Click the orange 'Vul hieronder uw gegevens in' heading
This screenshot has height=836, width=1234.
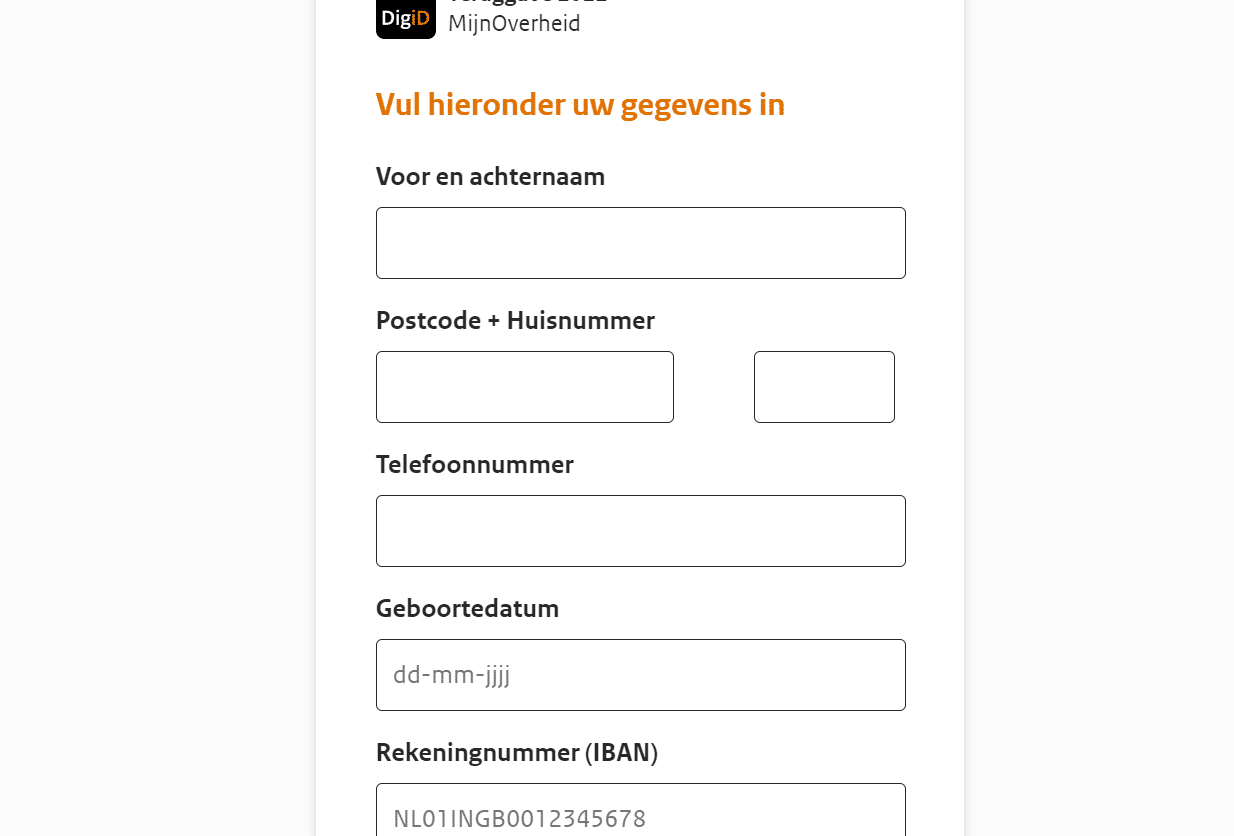(580, 104)
